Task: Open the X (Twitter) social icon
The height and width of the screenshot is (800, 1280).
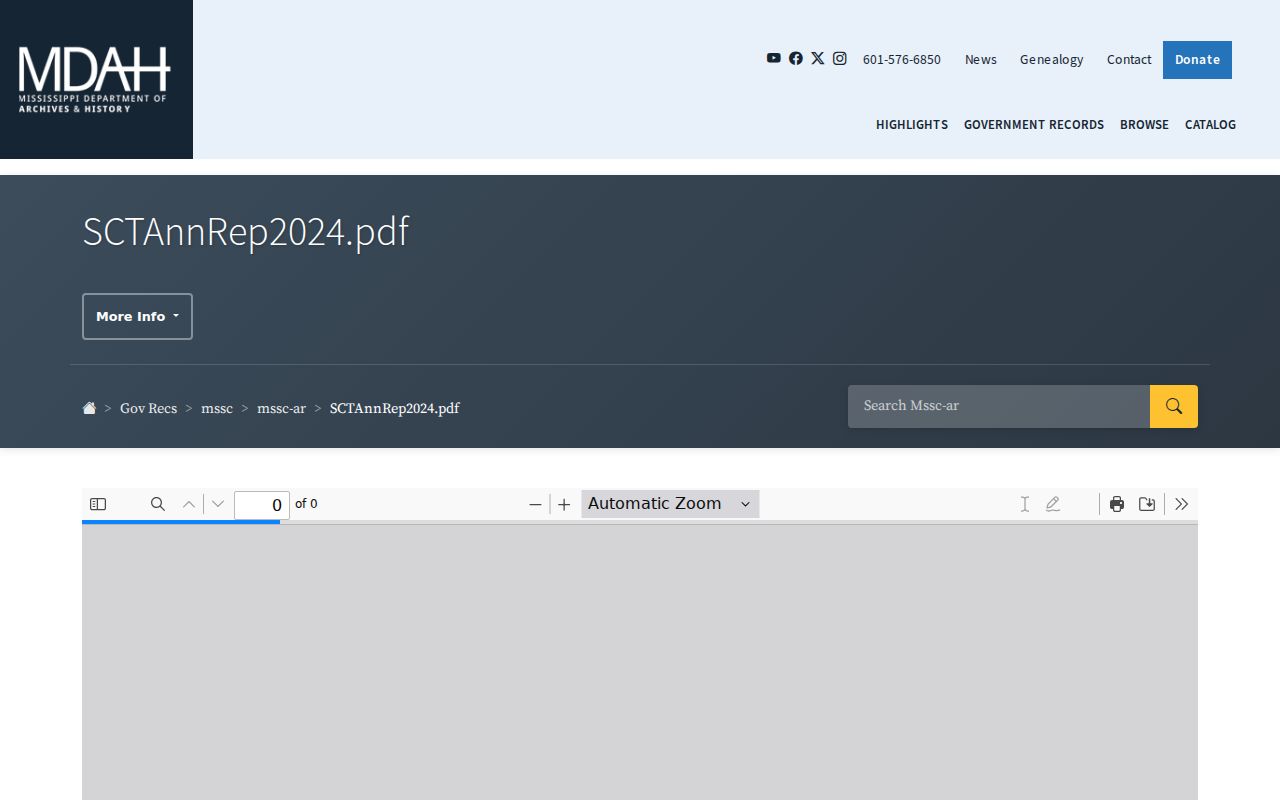Action: (x=818, y=58)
